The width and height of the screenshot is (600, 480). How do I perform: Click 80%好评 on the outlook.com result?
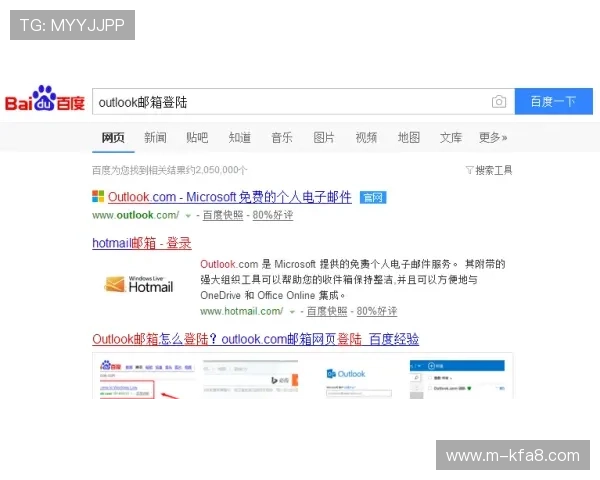[x=272, y=215]
